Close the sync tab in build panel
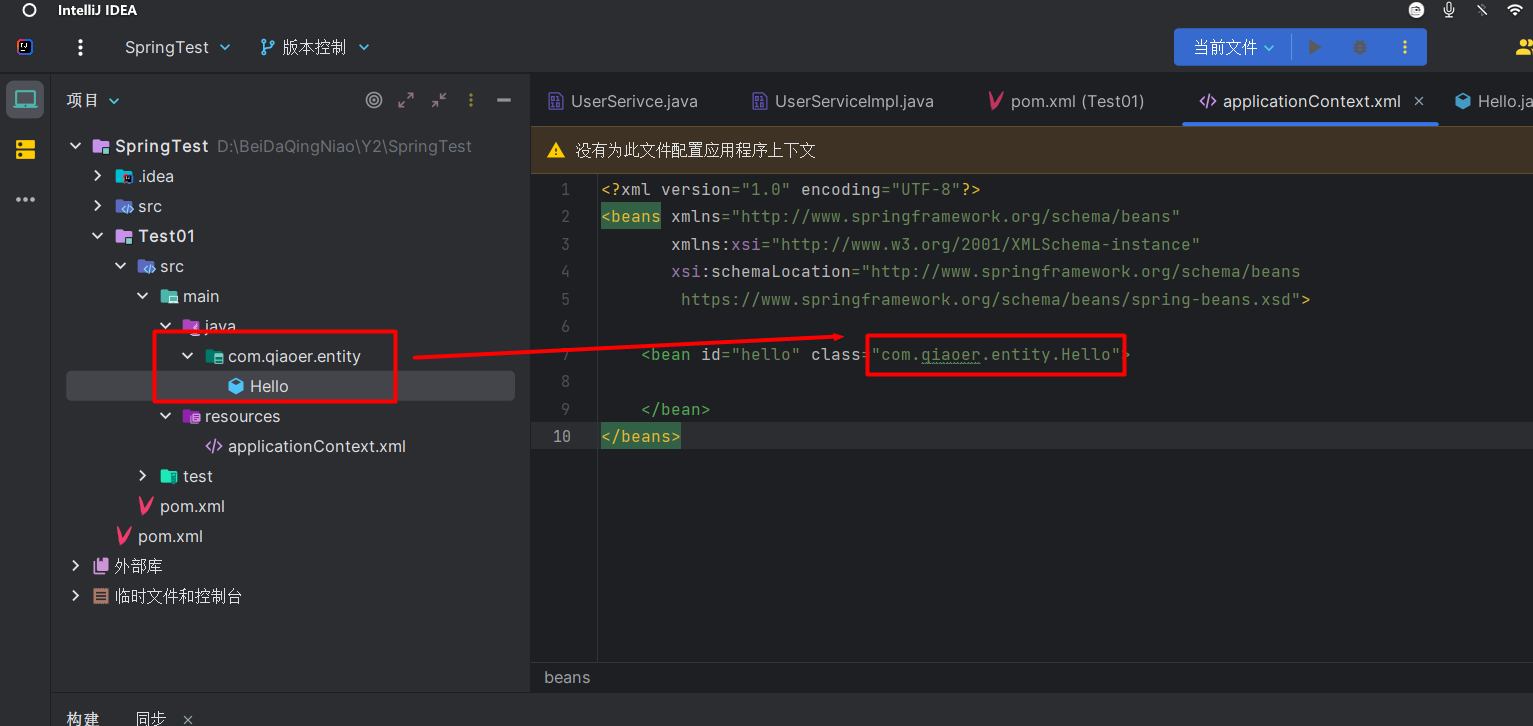This screenshot has width=1533, height=726. point(187,719)
